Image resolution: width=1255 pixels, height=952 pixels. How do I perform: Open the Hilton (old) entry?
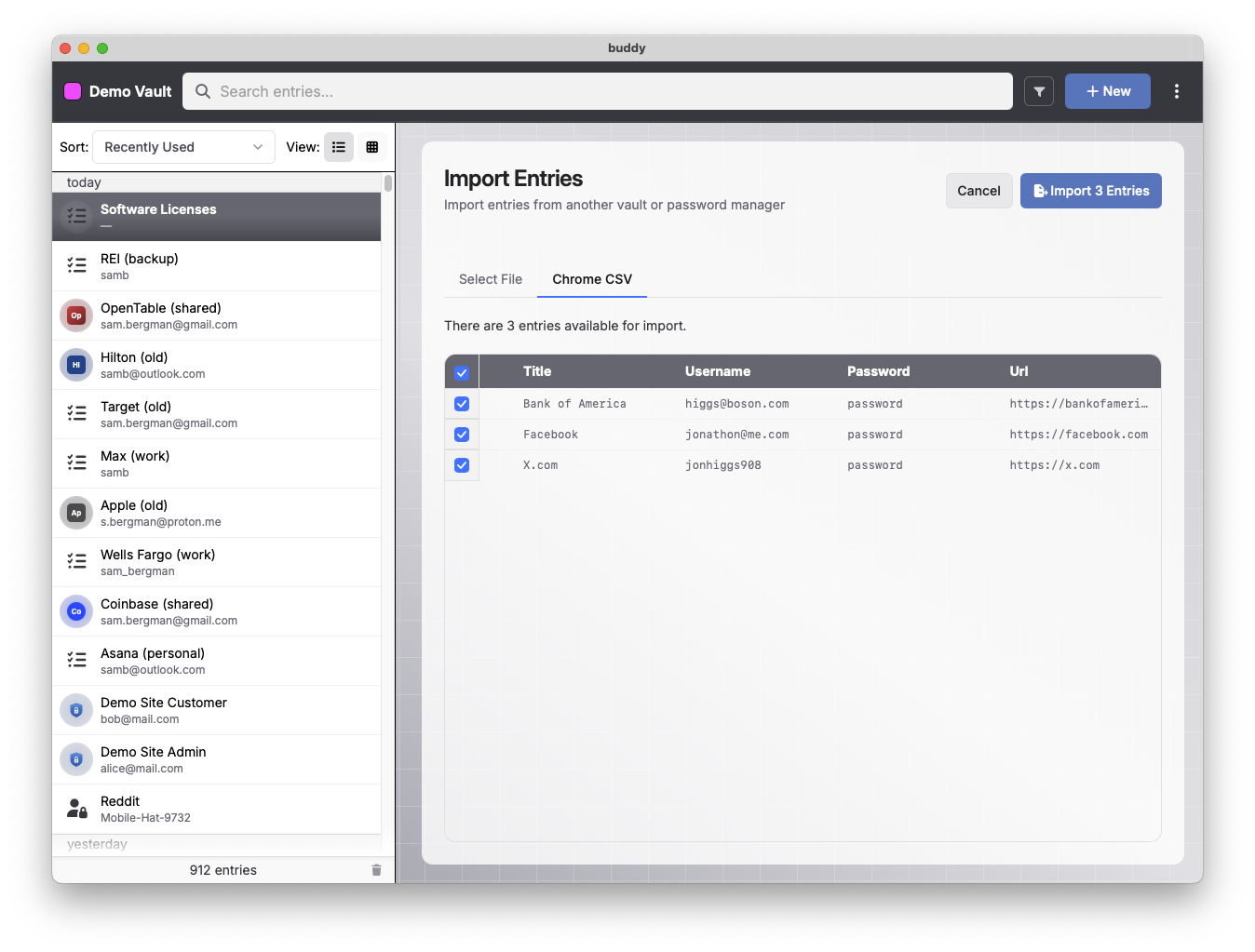pyautogui.click(x=216, y=365)
